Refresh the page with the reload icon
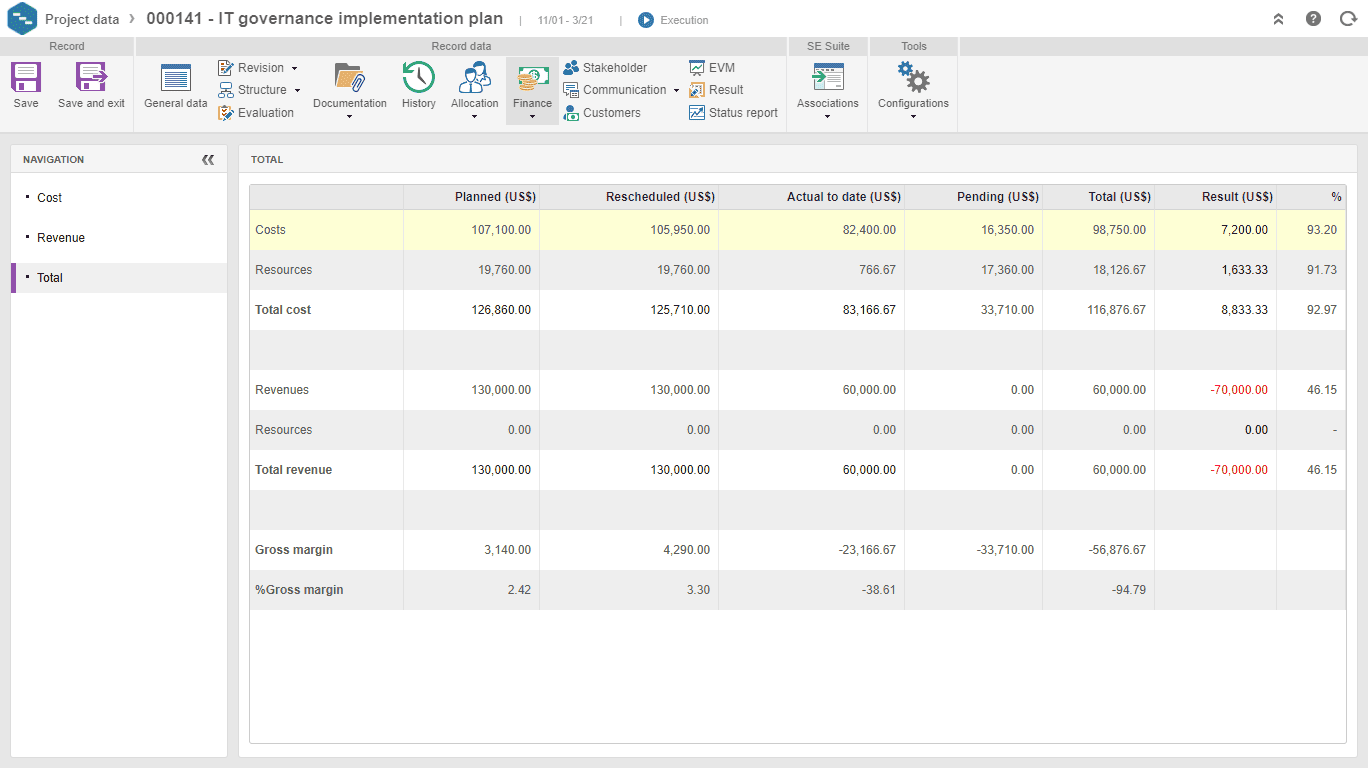 pos(1347,19)
